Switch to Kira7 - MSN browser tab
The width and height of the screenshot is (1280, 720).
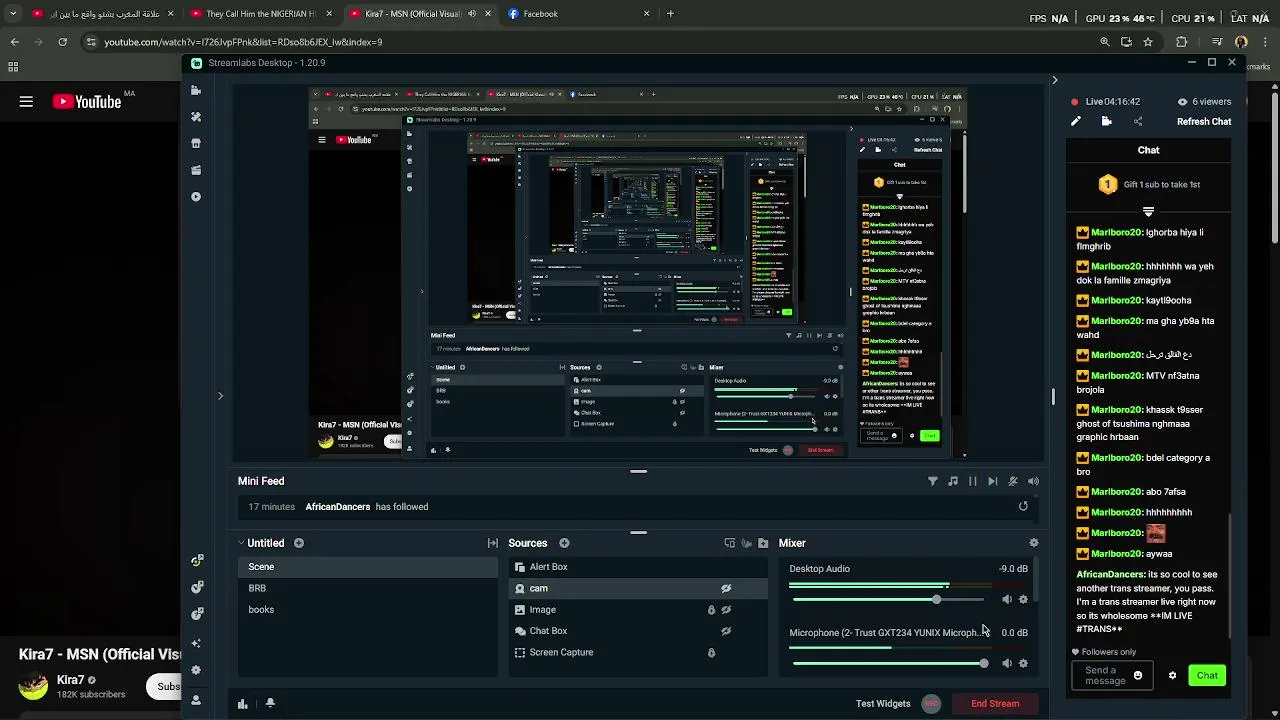[419, 14]
